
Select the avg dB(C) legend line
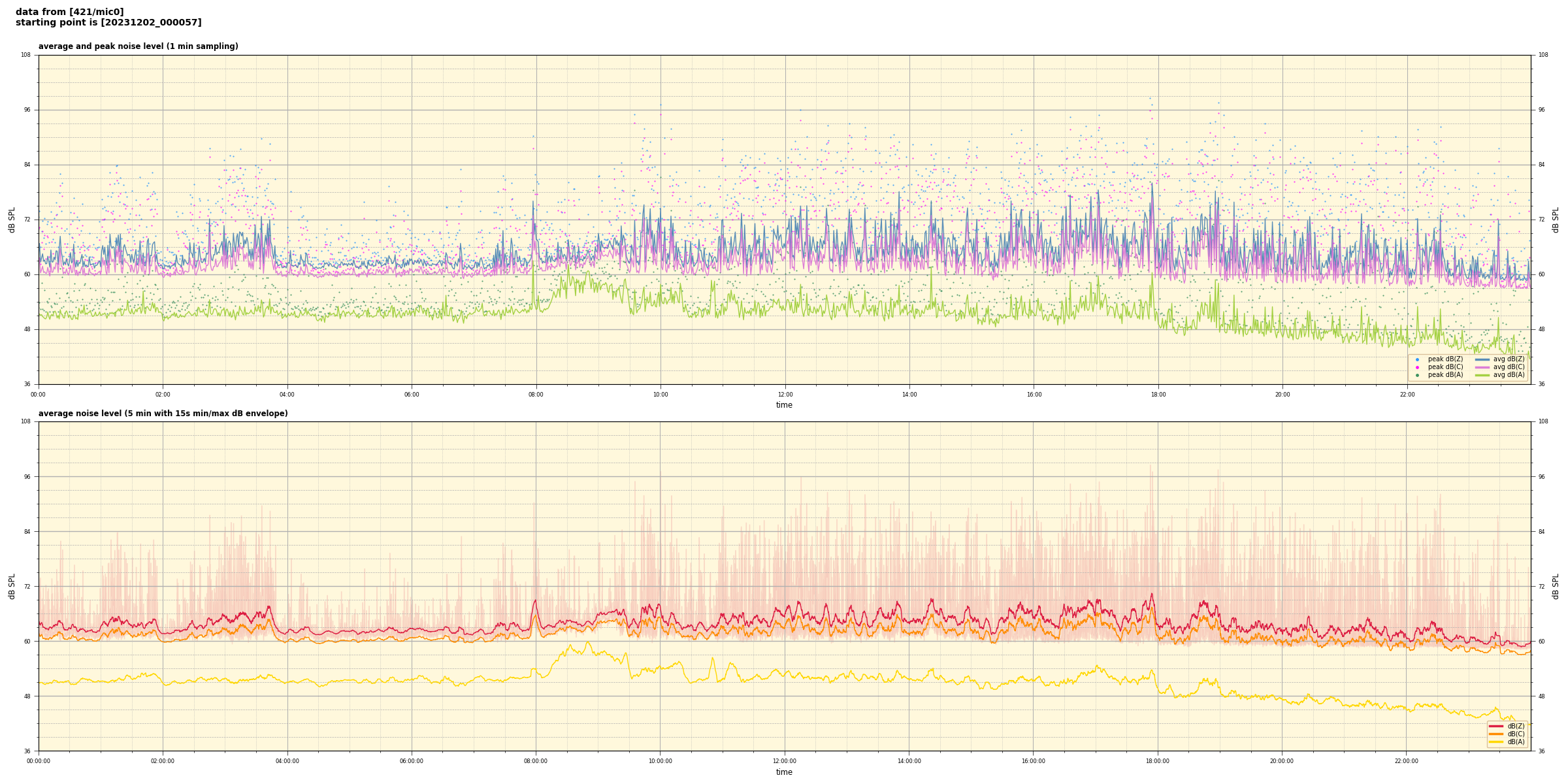tap(1482, 367)
